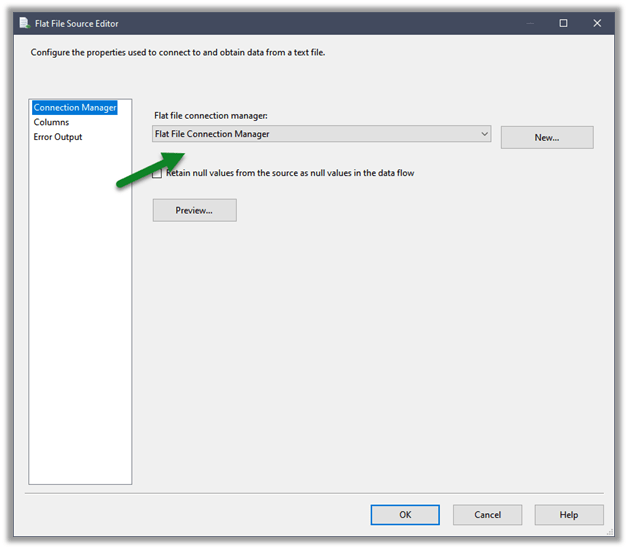
Task: Expand the flat file connection manager dropdown arrow
Action: (x=484, y=134)
